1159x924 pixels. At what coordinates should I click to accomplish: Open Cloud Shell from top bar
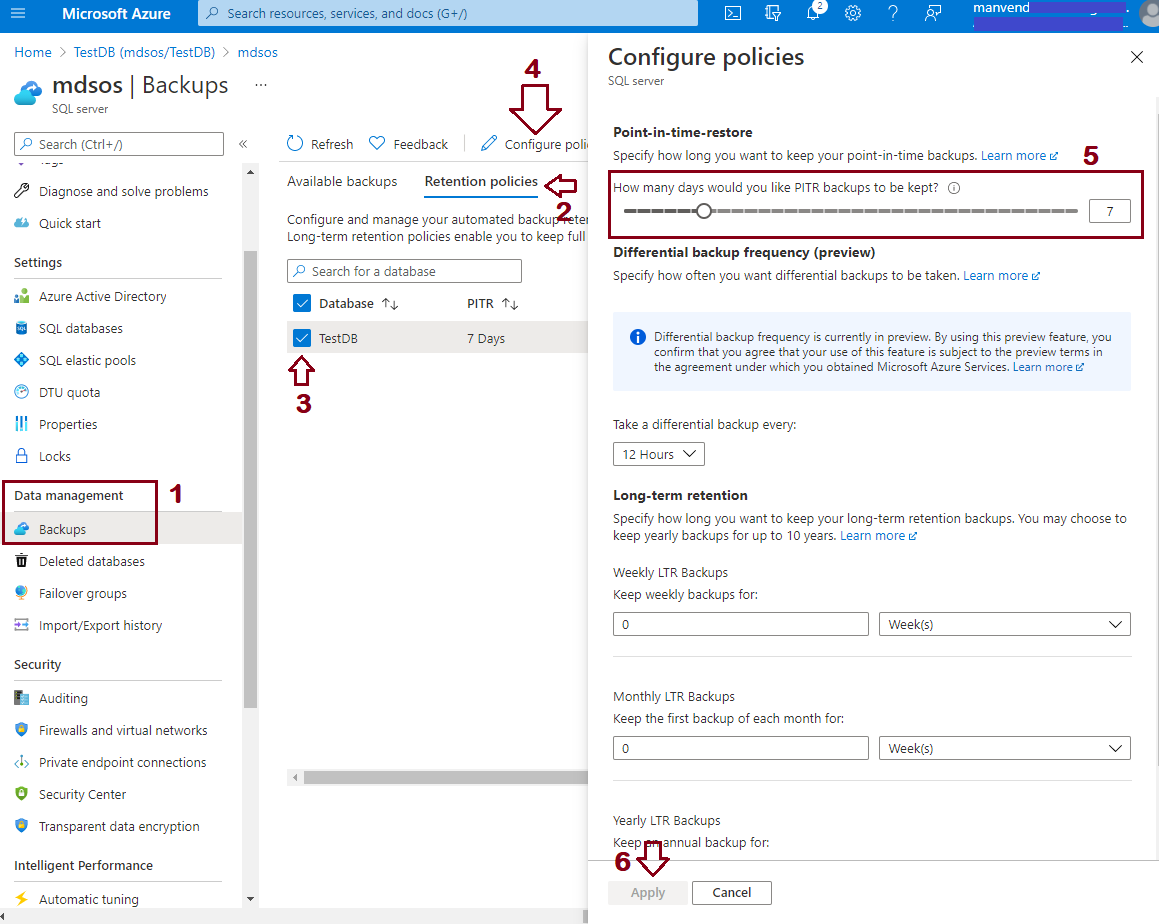pyautogui.click(x=733, y=13)
